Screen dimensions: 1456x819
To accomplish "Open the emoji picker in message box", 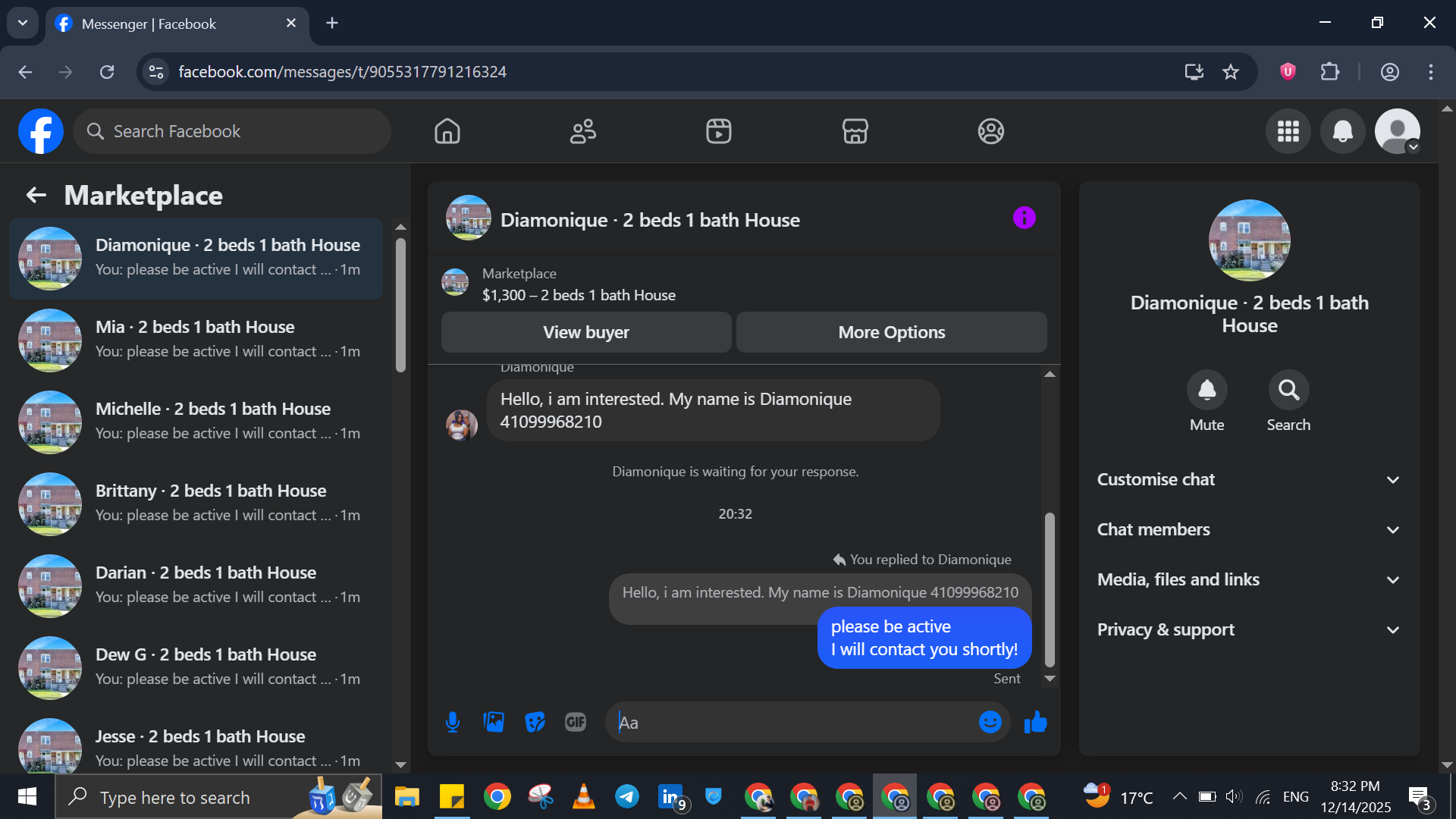I will click(990, 722).
